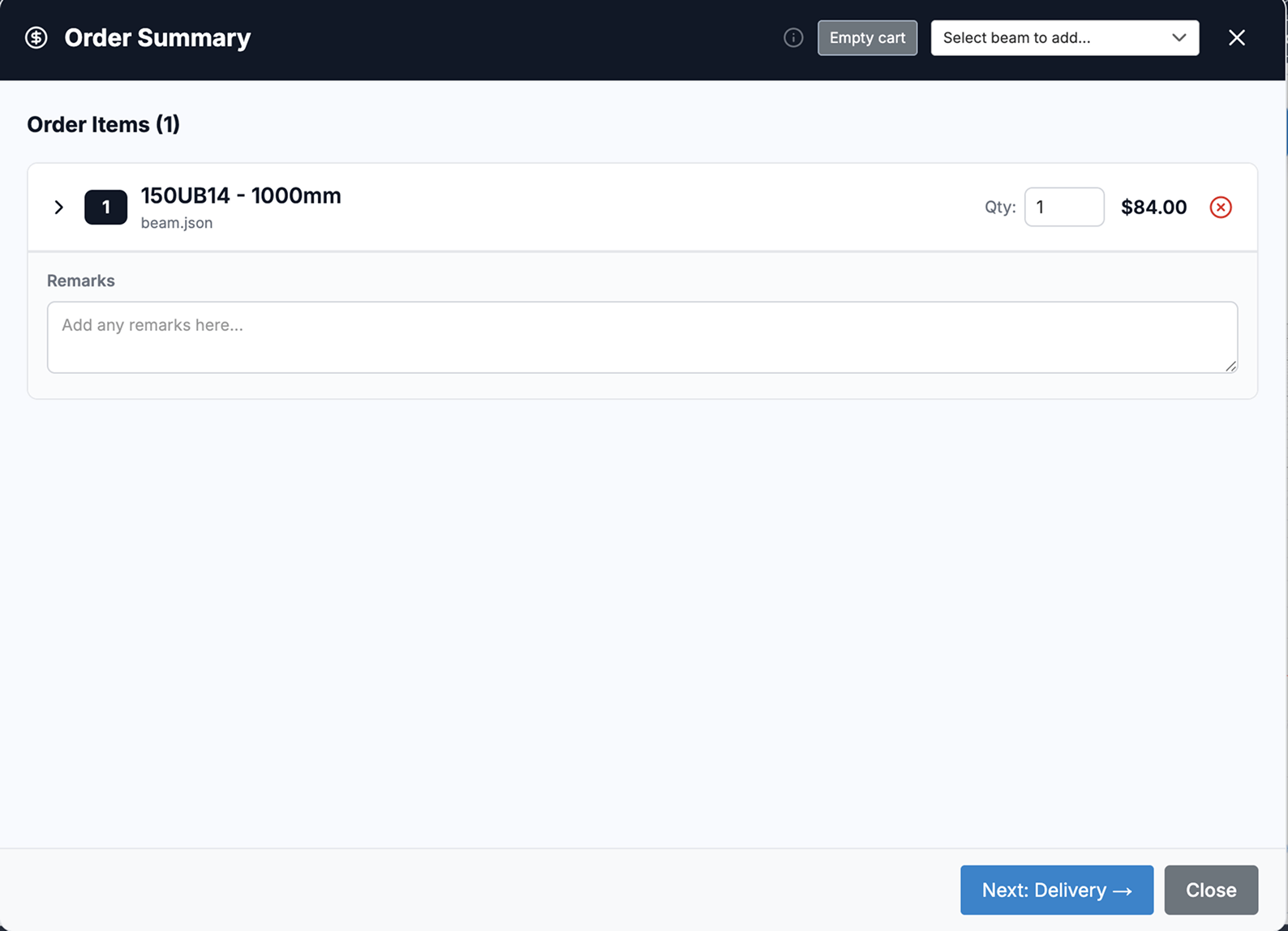The height and width of the screenshot is (931, 1288).
Task: Click the Remarks label
Action: pyautogui.click(x=81, y=281)
